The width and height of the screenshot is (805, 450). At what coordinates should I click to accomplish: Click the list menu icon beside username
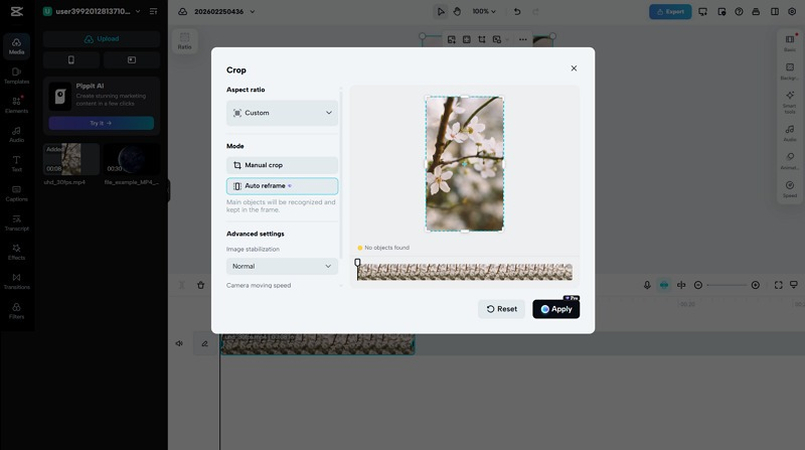tap(154, 11)
